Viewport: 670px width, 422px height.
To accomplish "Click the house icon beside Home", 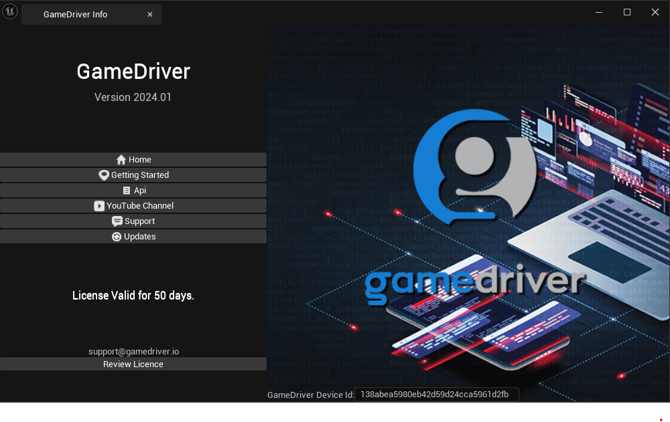I will [x=121, y=160].
